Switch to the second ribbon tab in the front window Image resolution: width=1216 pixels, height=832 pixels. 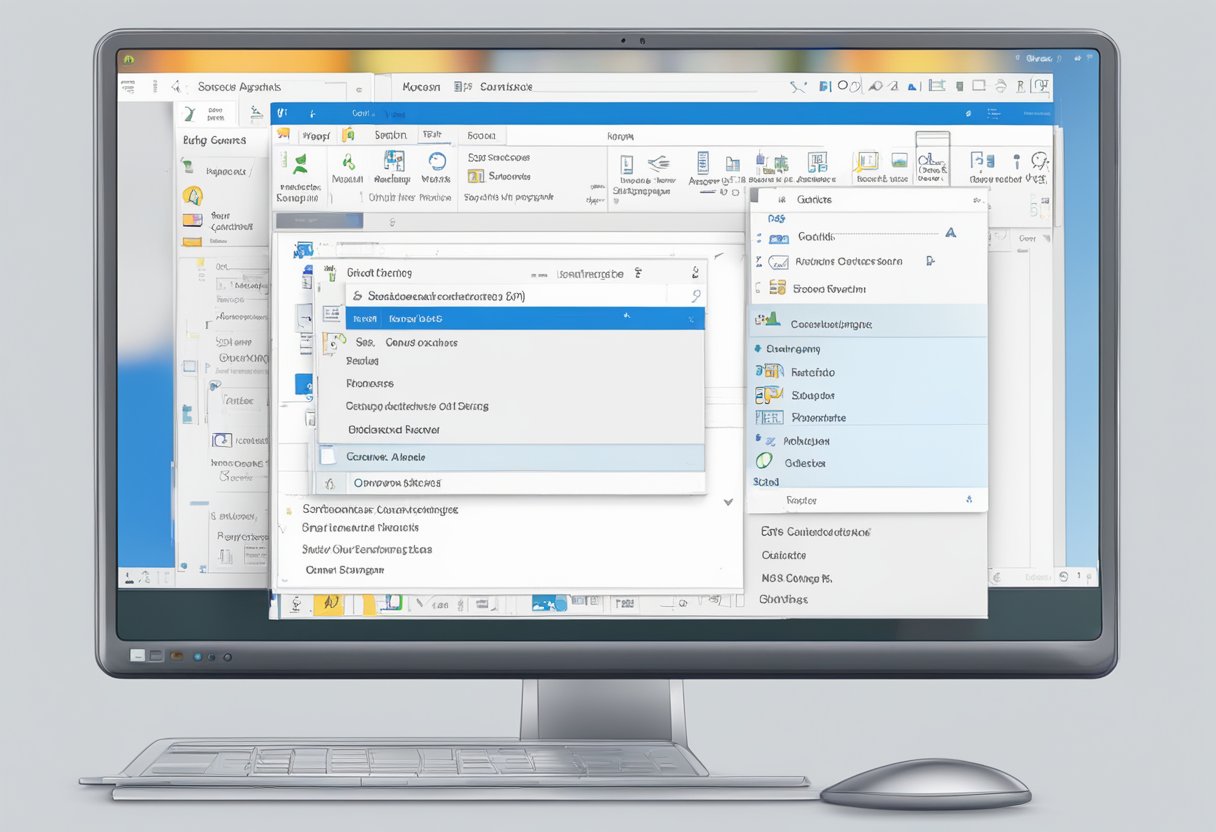pyautogui.click(x=390, y=135)
